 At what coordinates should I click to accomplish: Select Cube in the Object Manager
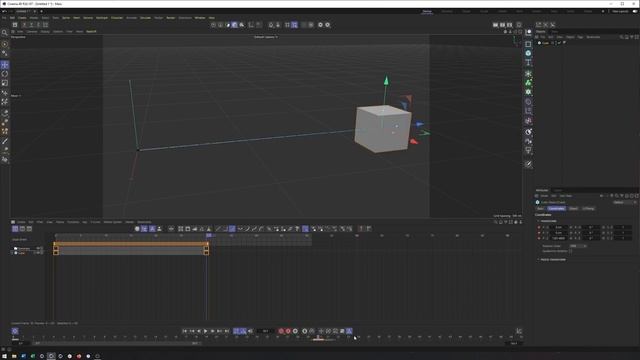(x=546, y=42)
